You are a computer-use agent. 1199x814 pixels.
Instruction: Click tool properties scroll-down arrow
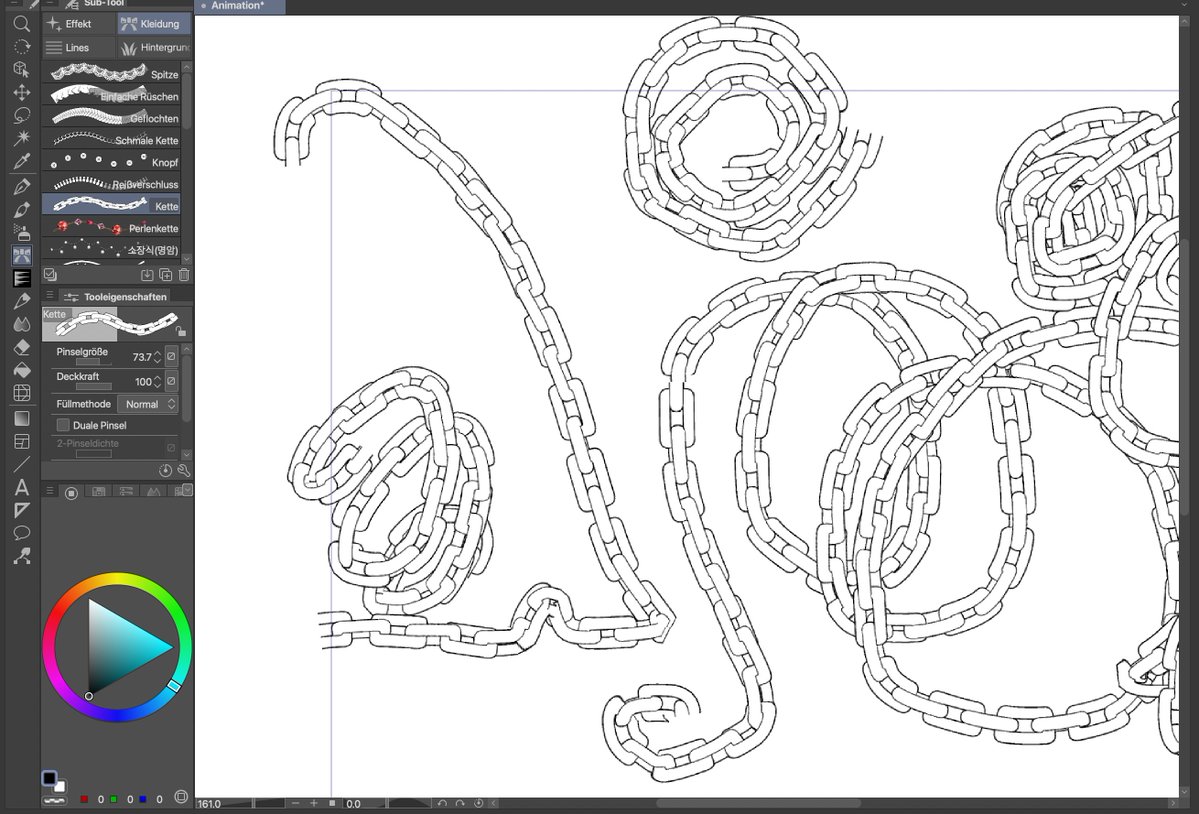(x=187, y=455)
